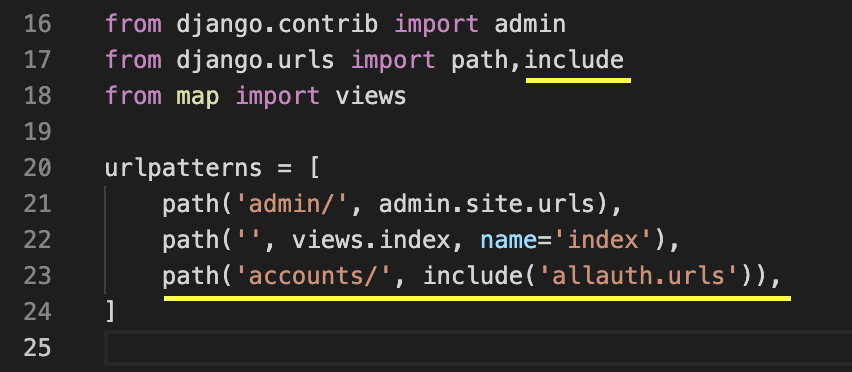Click 'django.urls' on line 17
Screen dimensions: 852x372
pos(255,60)
